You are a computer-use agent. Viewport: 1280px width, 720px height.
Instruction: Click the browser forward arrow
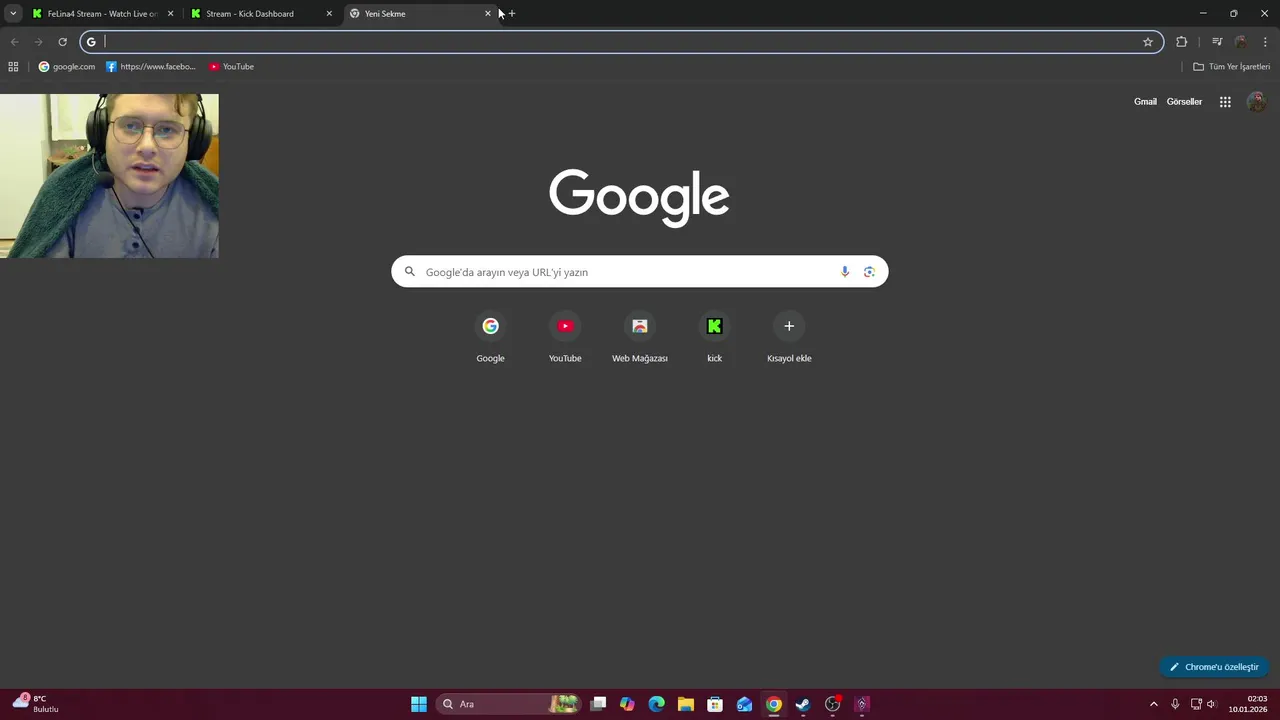(x=38, y=42)
